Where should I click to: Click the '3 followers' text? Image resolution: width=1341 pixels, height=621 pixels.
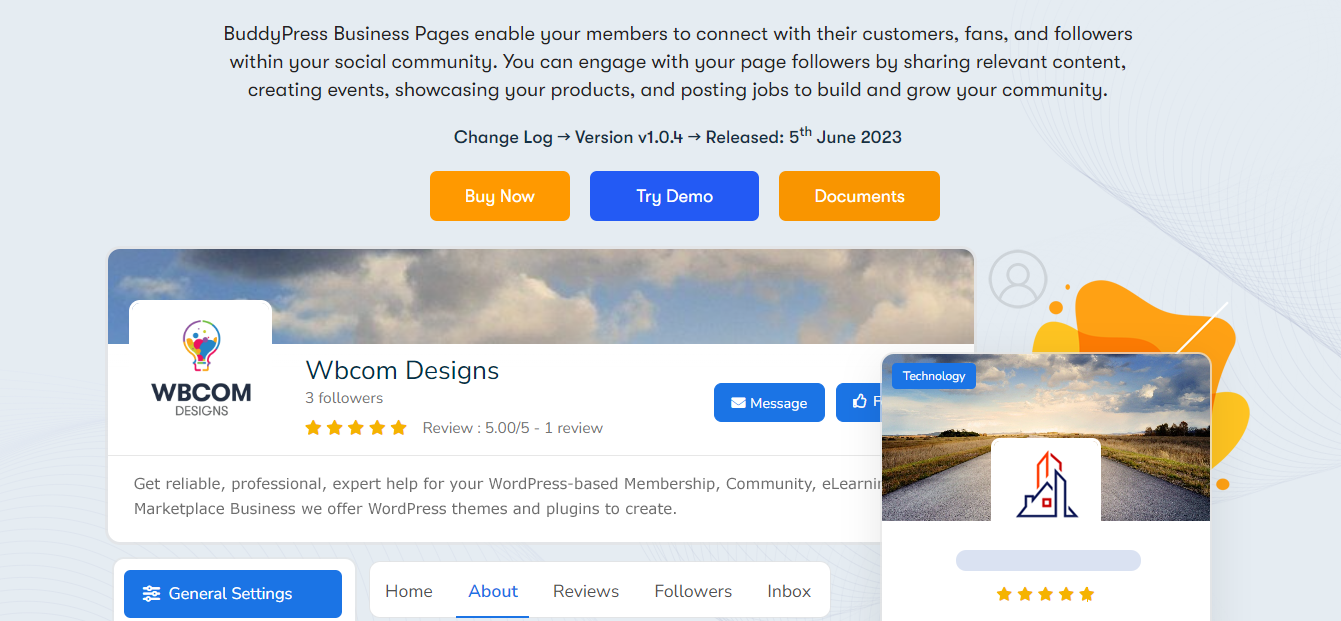(344, 398)
